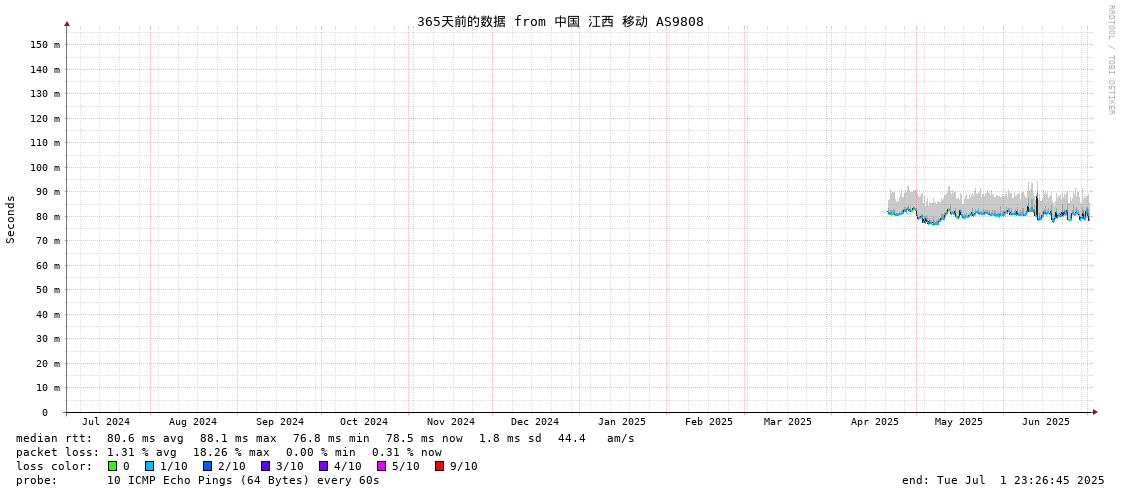The image size is (1121, 494).
Task: Click the 'Oct 2024' x-axis label
Action: pyautogui.click(x=364, y=422)
